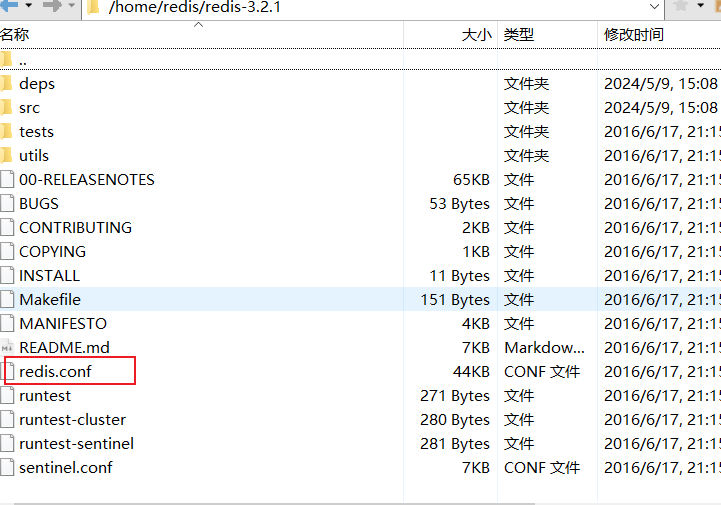
Task: Expand the address path dropdown
Action: coord(654,7)
